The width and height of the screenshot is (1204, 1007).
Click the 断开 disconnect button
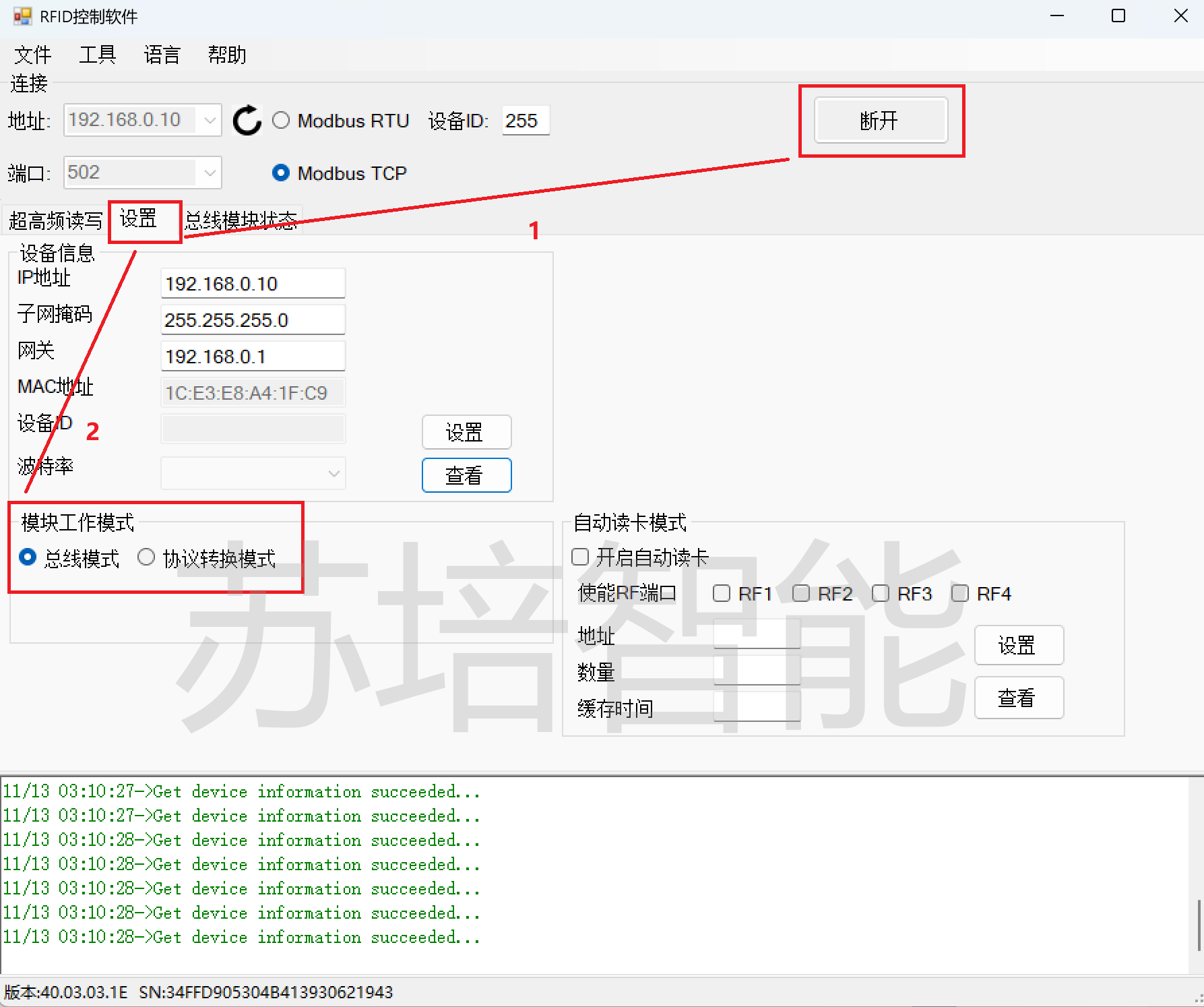(881, 121)
